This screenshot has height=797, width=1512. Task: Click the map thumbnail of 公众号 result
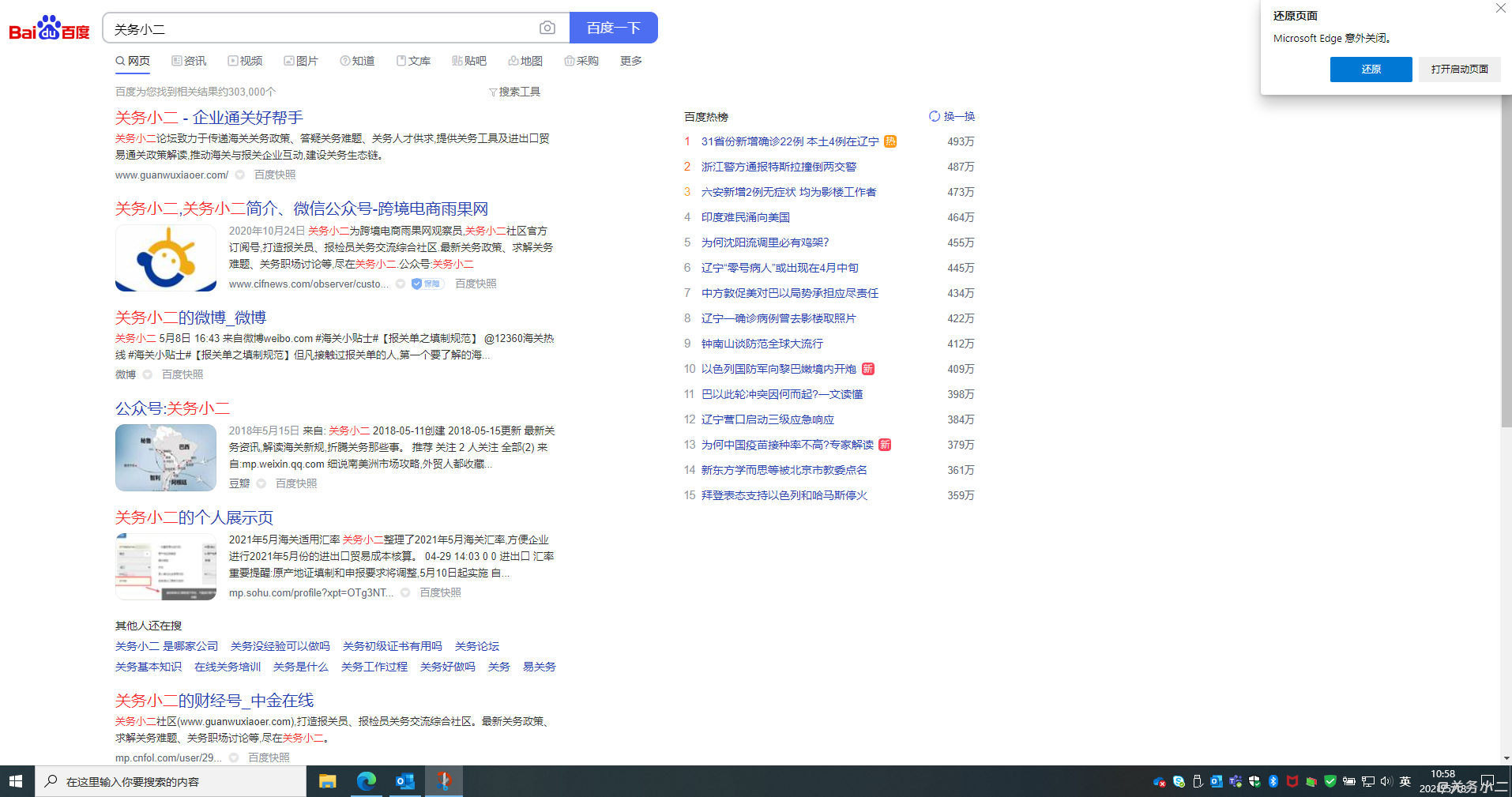(166, 458)
